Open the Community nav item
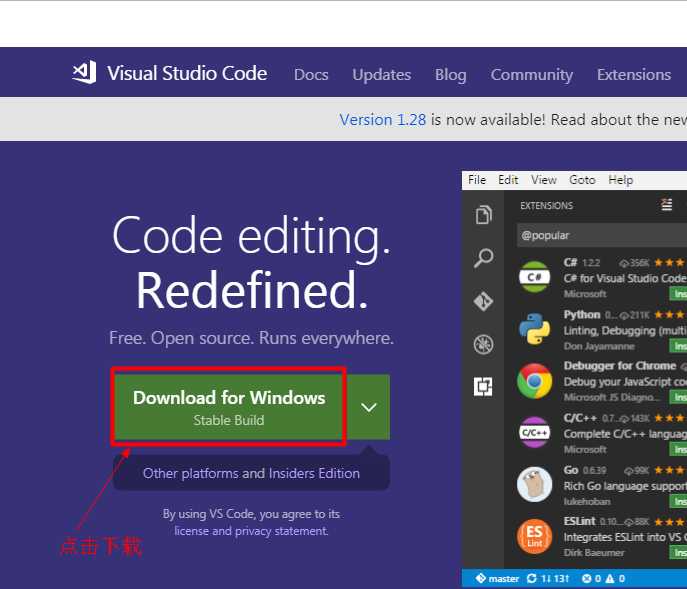Image resolution: width=687 pixels, height=589 pixels. point(531,75)
